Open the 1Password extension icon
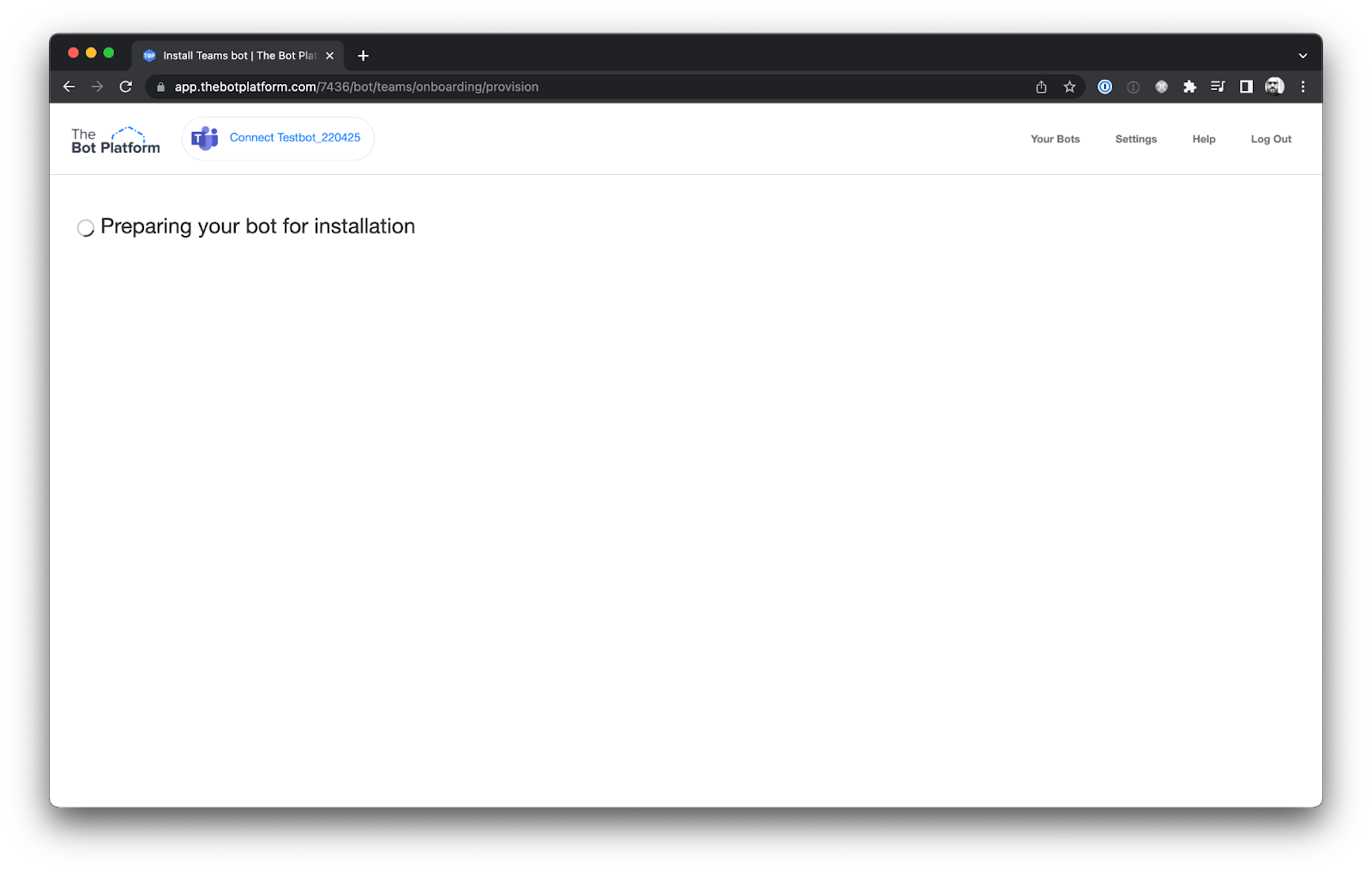 pyautogui.click(x=1104, y=87)
